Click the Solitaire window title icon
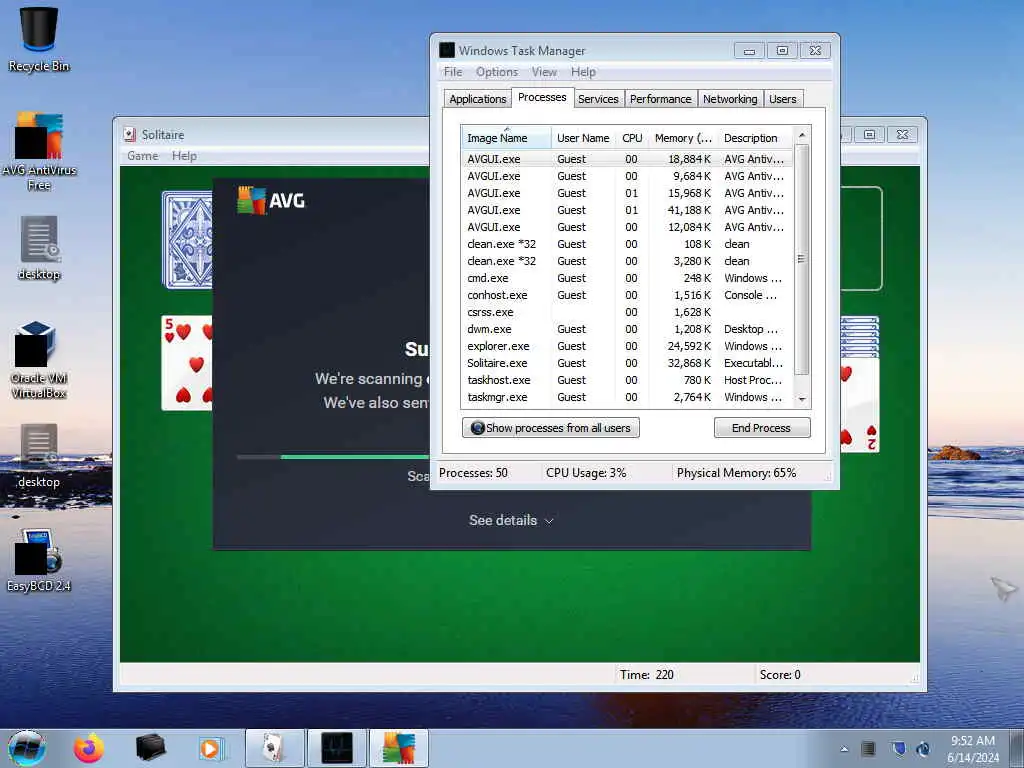Viewport: 1024px width, 768px height. click(129, 135)
